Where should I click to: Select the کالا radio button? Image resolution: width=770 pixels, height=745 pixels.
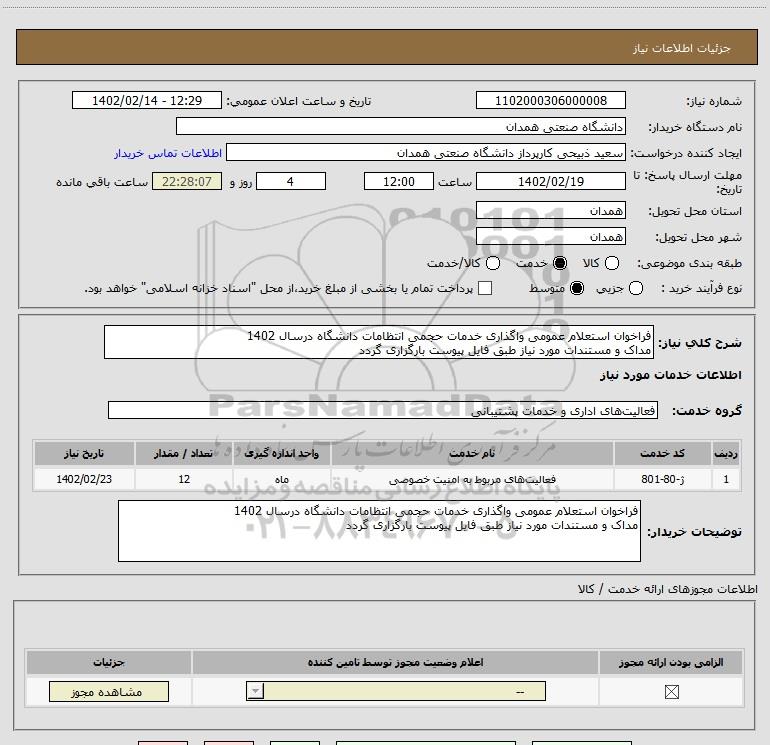pos(612,263)
